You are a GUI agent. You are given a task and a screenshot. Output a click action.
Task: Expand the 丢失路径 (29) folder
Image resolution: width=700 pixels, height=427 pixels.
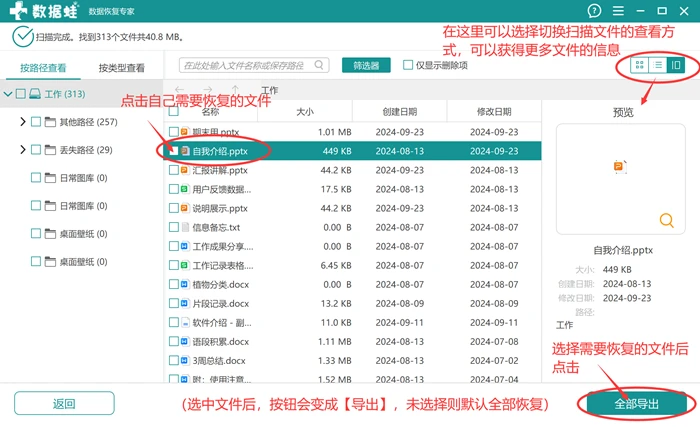(23, 150)
